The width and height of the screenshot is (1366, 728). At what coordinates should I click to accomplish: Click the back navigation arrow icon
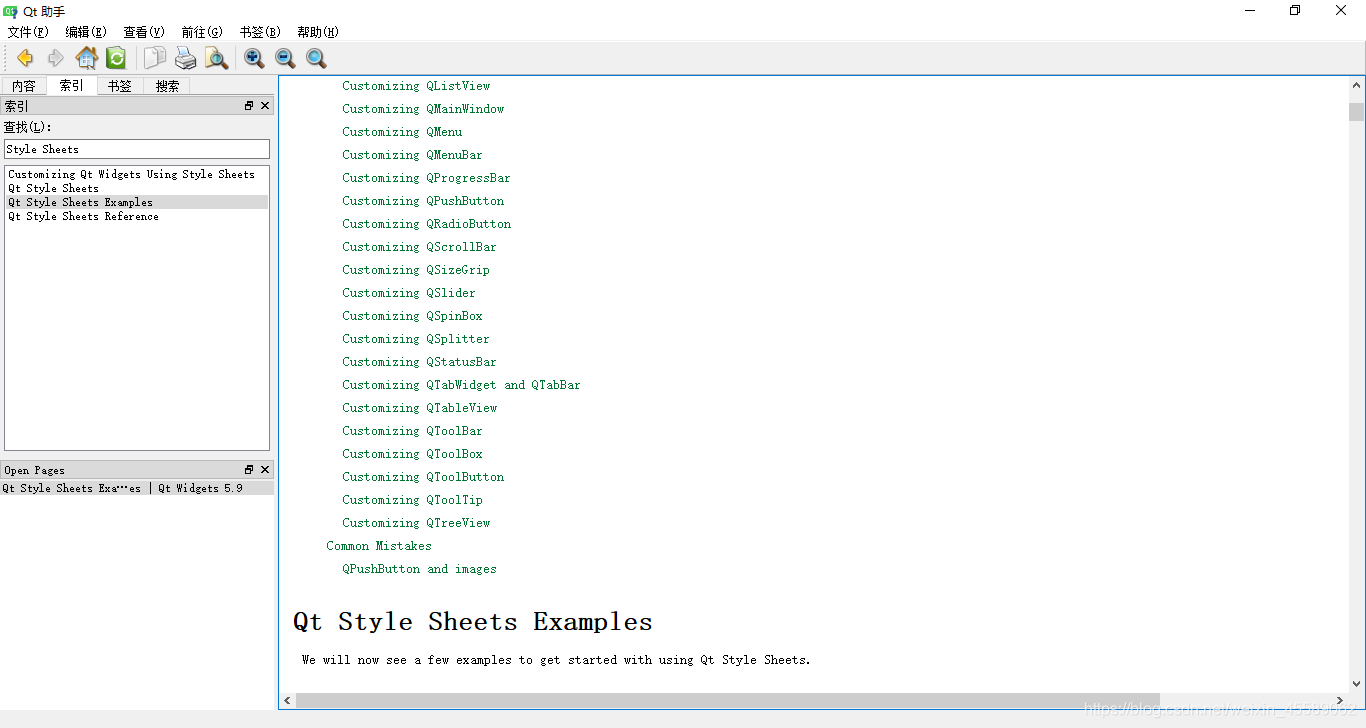[x=24, y=57]
